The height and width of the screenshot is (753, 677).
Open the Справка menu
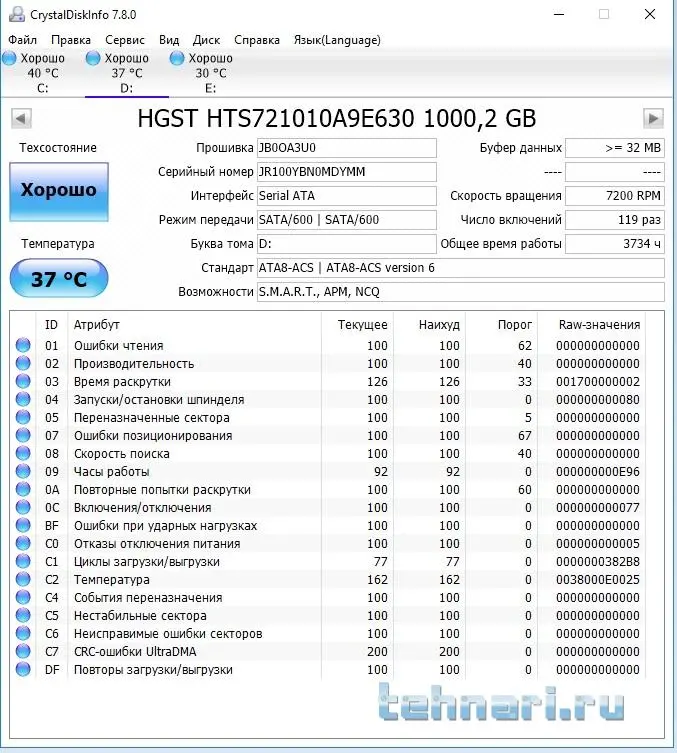(x=257, y=40)
